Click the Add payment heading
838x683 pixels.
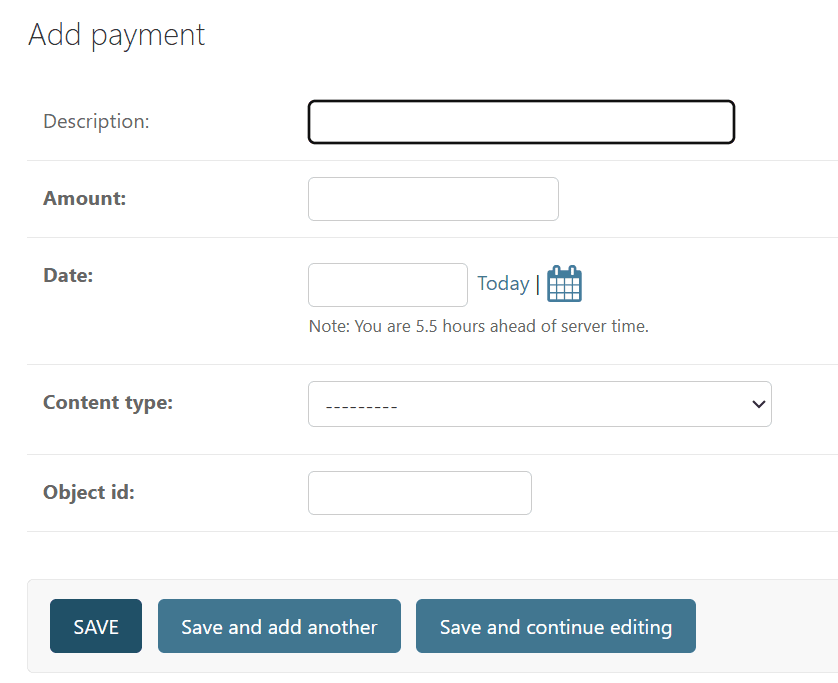pyautogui.click(x=116, y=35)
